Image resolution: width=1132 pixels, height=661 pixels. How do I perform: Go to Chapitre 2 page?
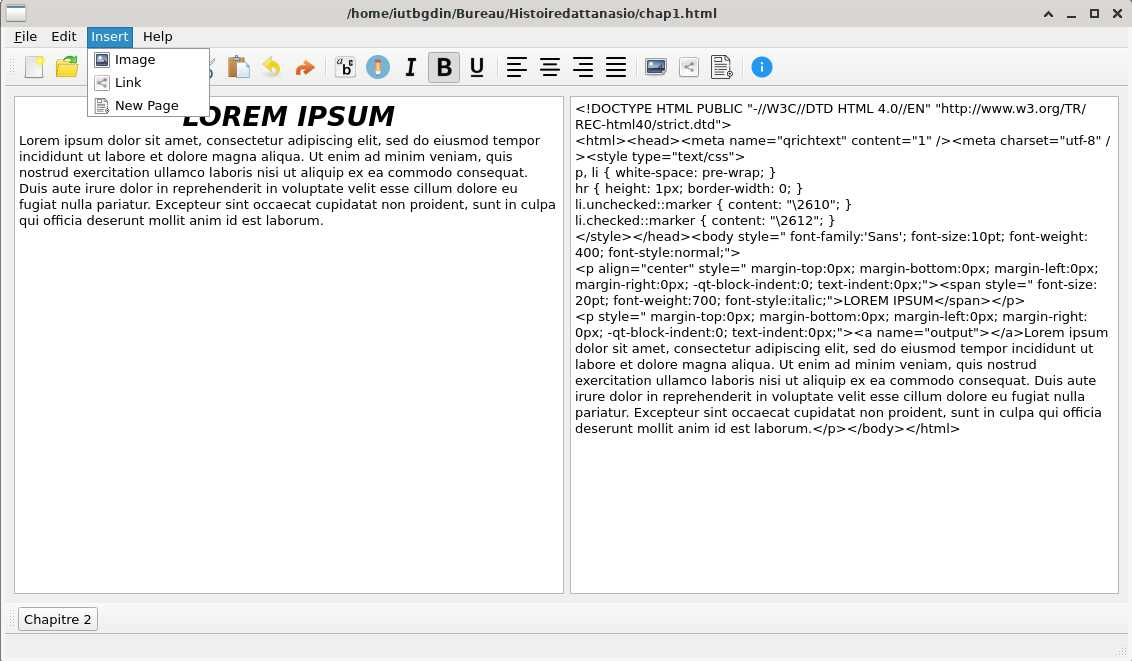pos(58,619)
